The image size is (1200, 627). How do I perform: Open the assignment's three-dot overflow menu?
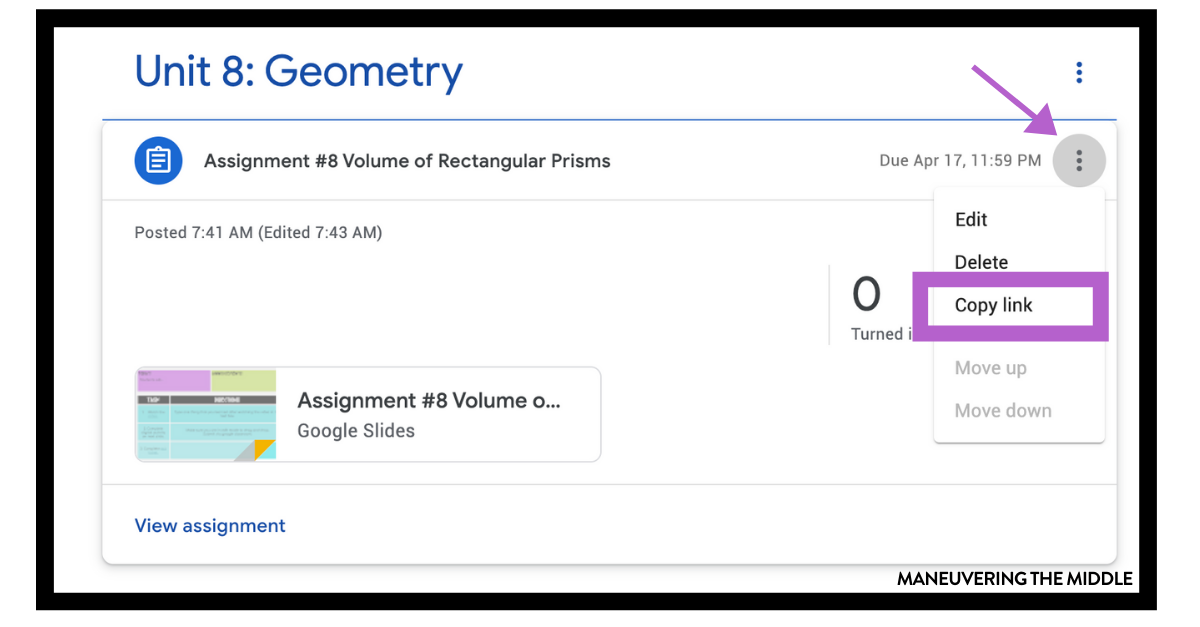(1078, 160)
